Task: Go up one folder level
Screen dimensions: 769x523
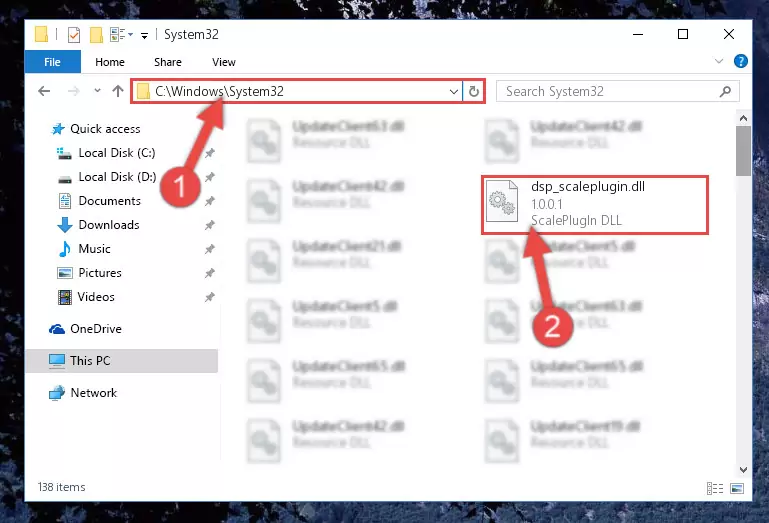Action: coord(118,91)
